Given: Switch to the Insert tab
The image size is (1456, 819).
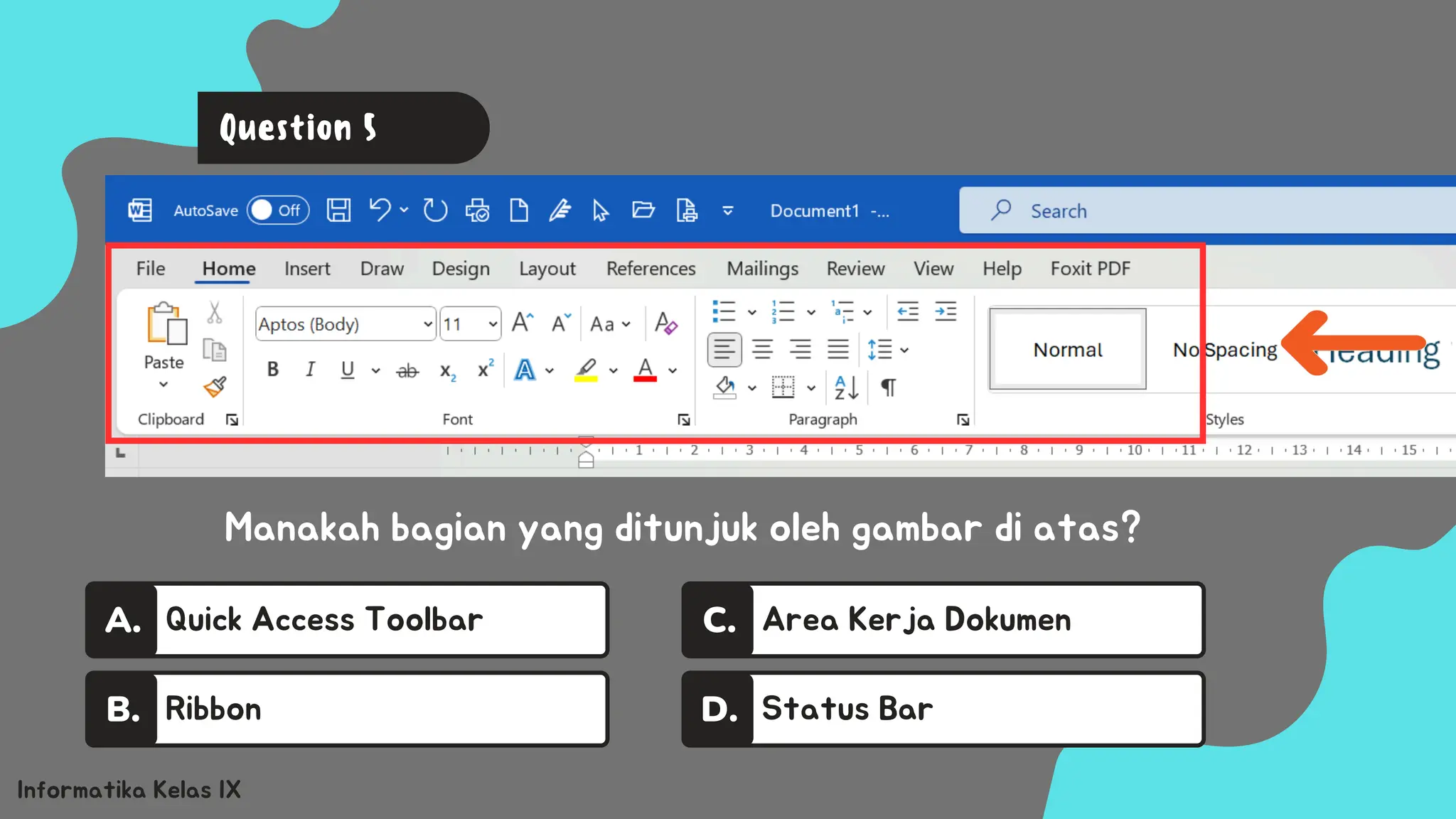Looking at the screenshot, I should click(307, 269).
